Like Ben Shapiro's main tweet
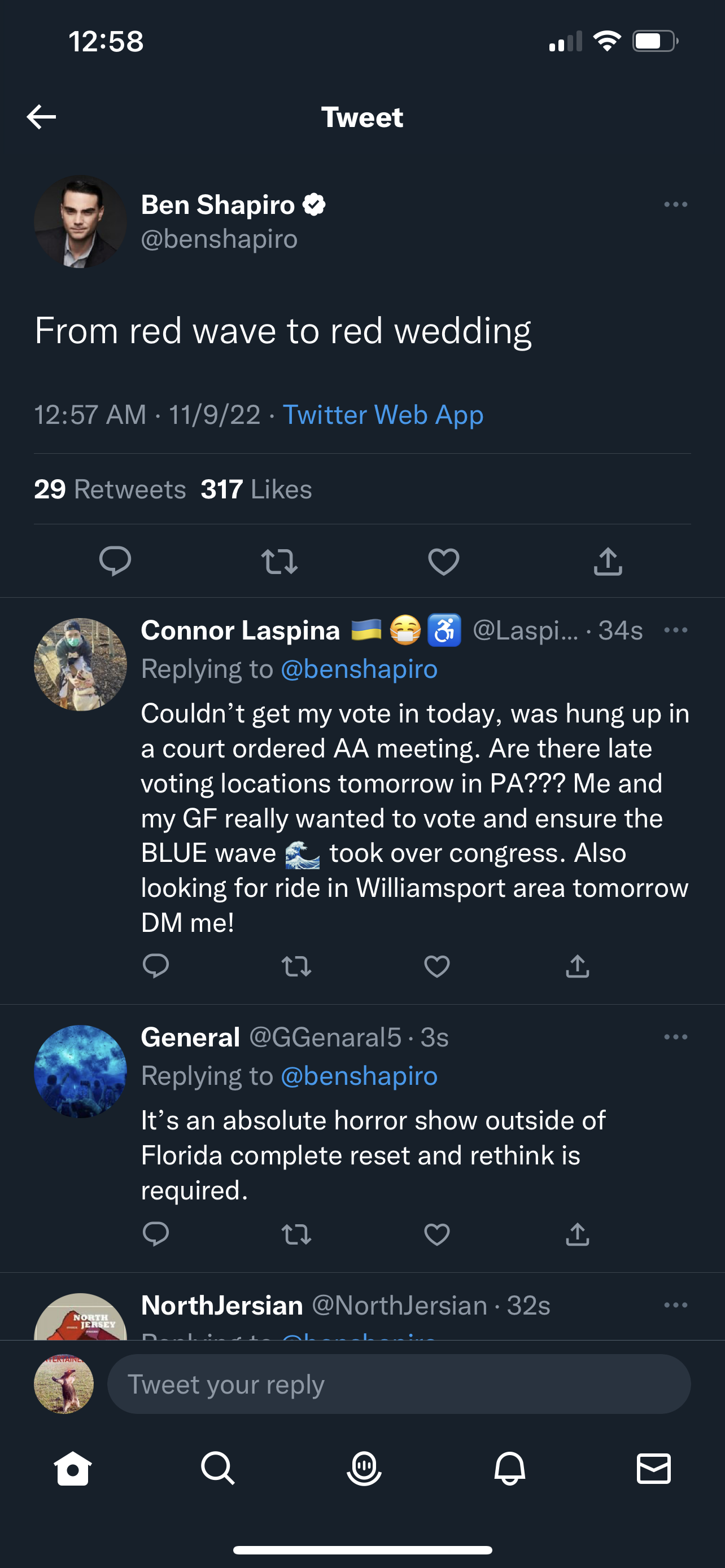Screen dimensions: 725x1568 (x=443, y=561)
